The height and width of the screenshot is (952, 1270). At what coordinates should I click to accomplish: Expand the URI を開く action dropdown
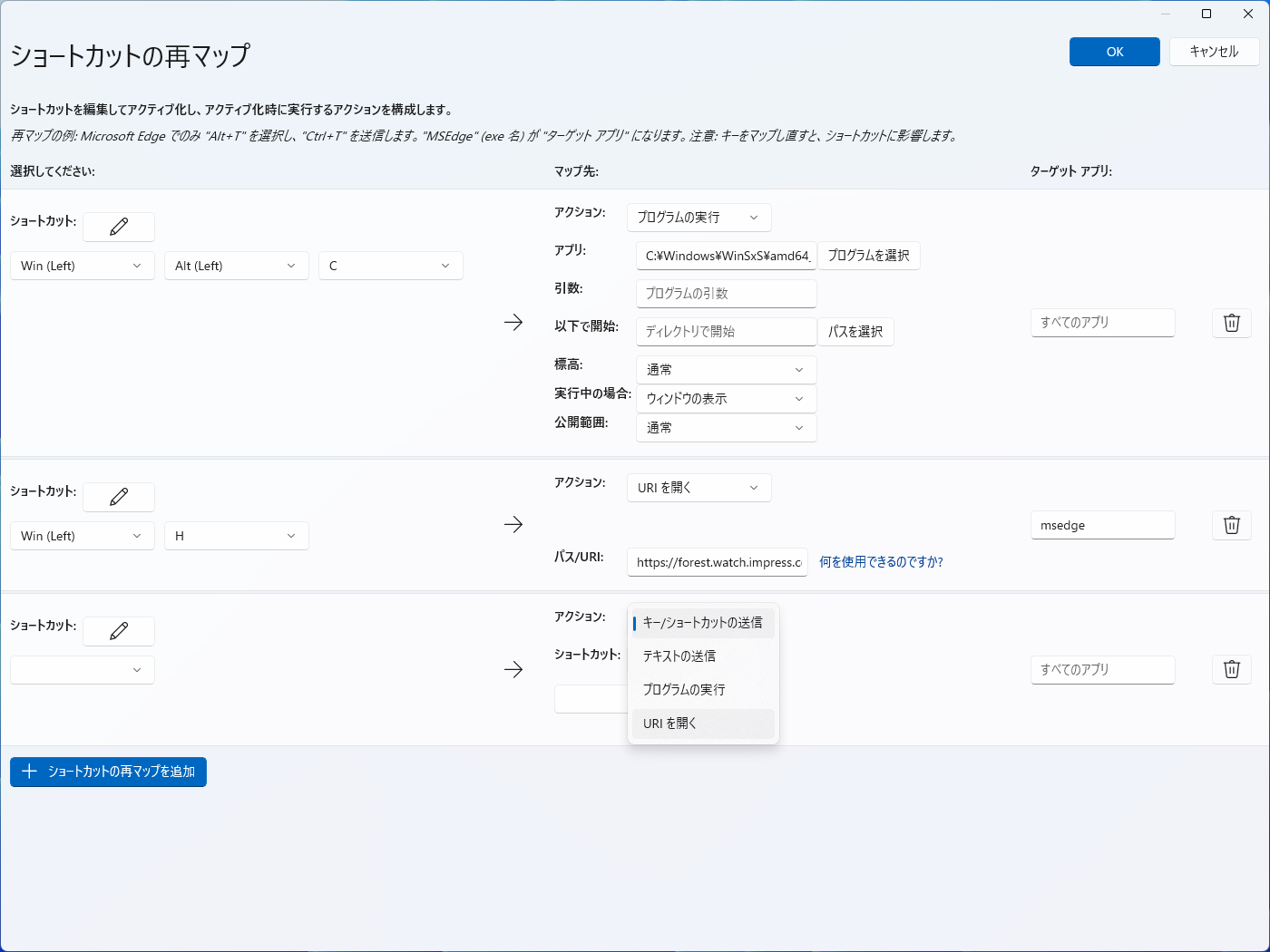pyautogui.click(x=699, y=488)
